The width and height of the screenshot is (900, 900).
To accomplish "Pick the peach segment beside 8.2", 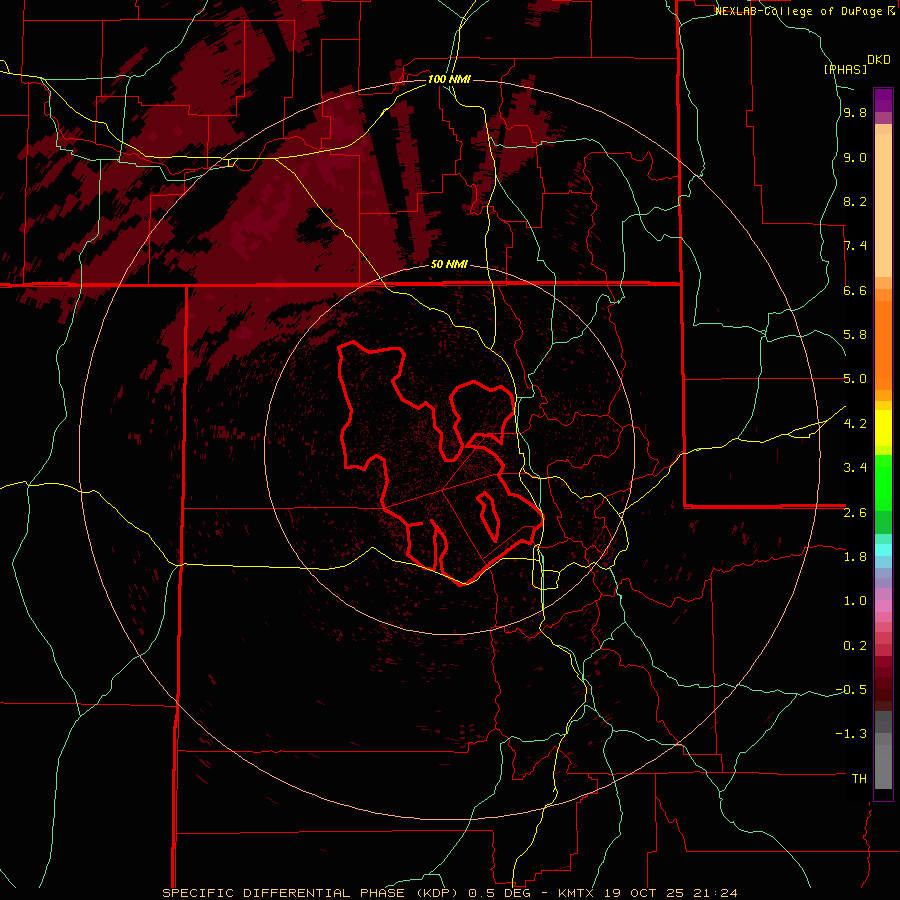I will click(x=883, y=205).
